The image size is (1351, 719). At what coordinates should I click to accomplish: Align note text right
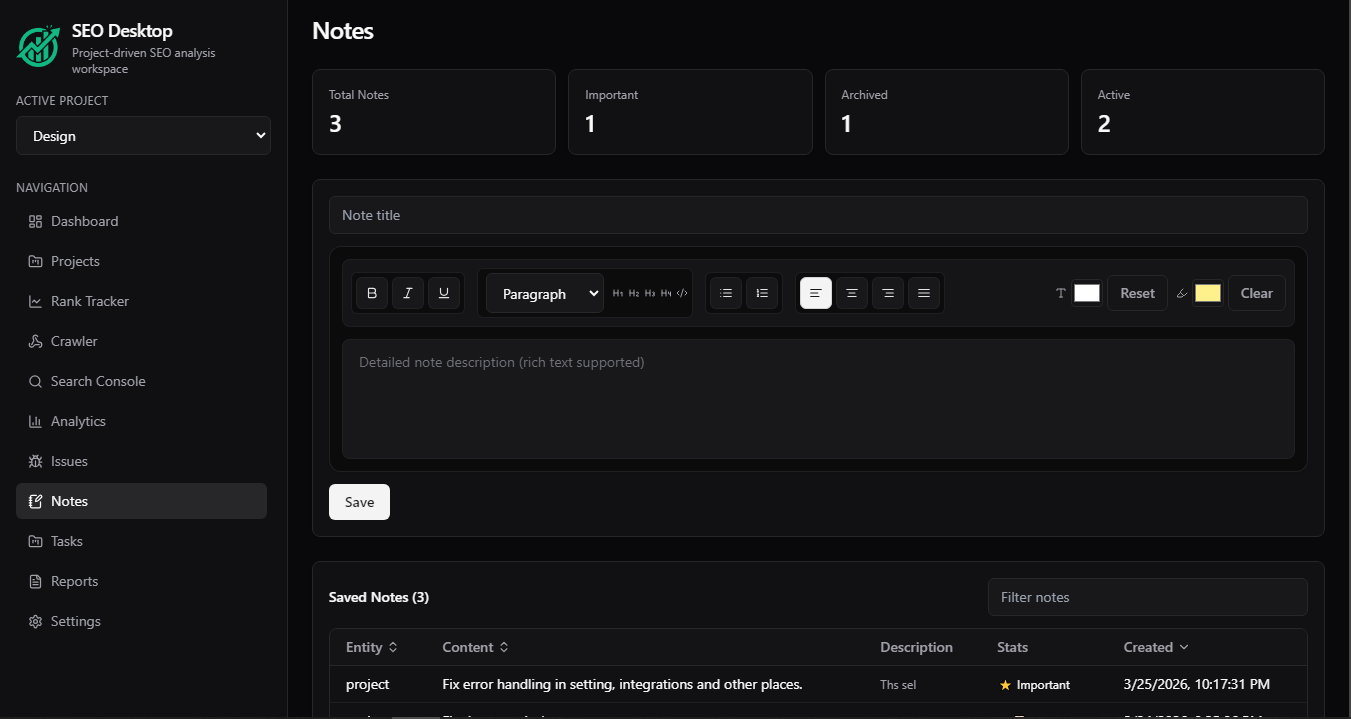(888, 293)
